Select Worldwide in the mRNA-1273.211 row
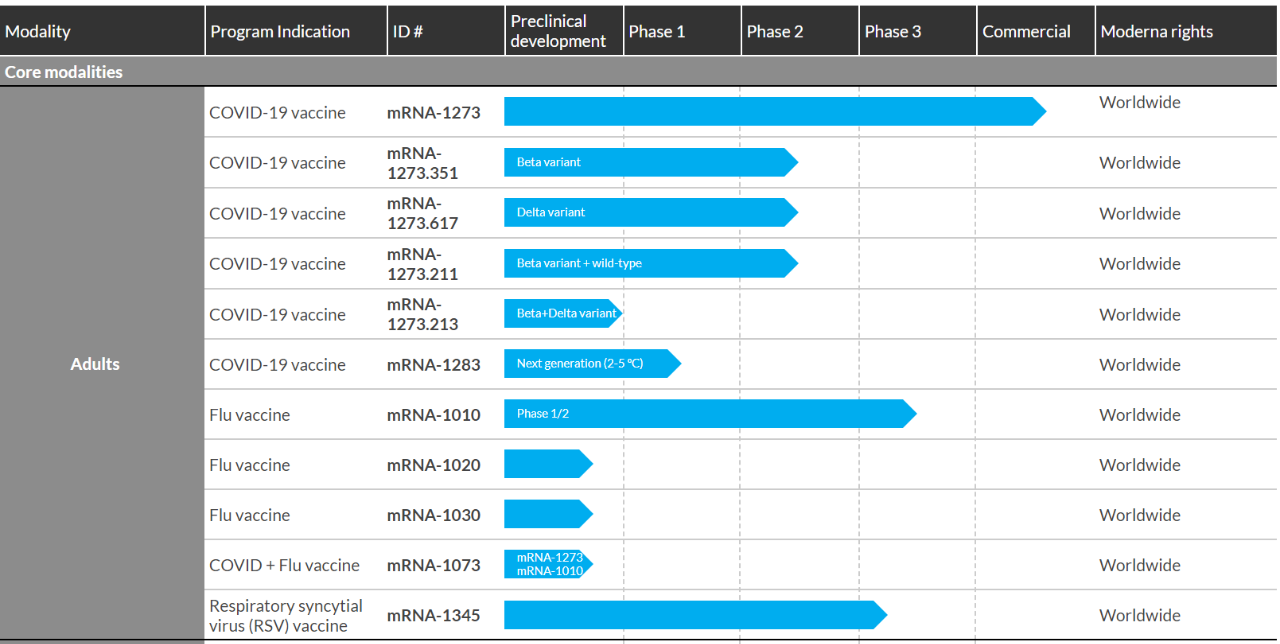The image size is (1280, 644). [1140, 264]
